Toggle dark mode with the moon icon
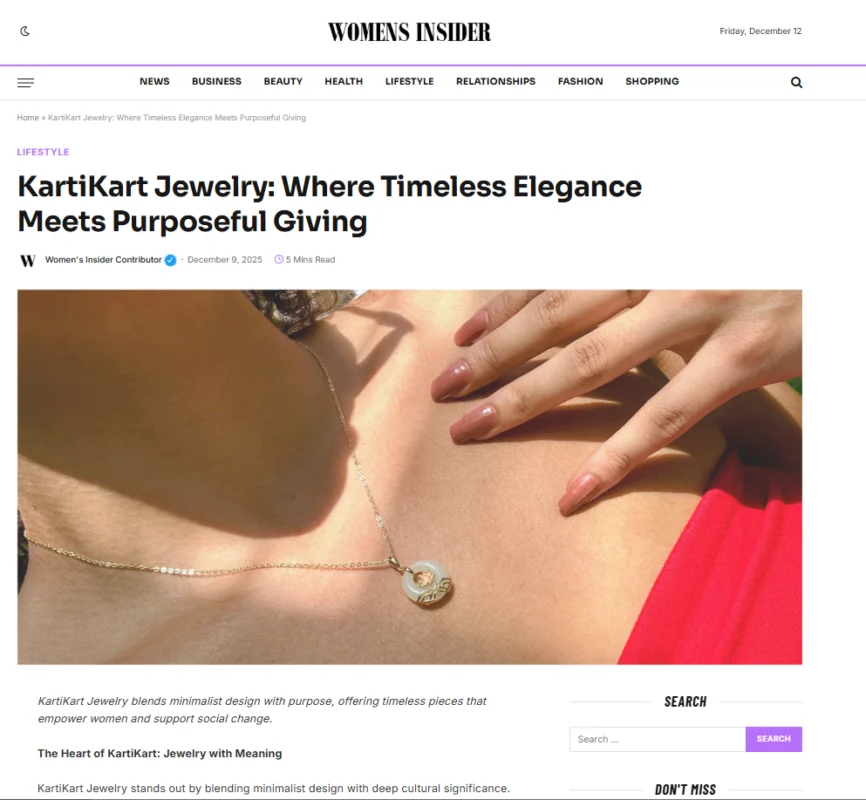Image resolution: width=866 pixels, height=800 pixels. [x=25, y=31]
